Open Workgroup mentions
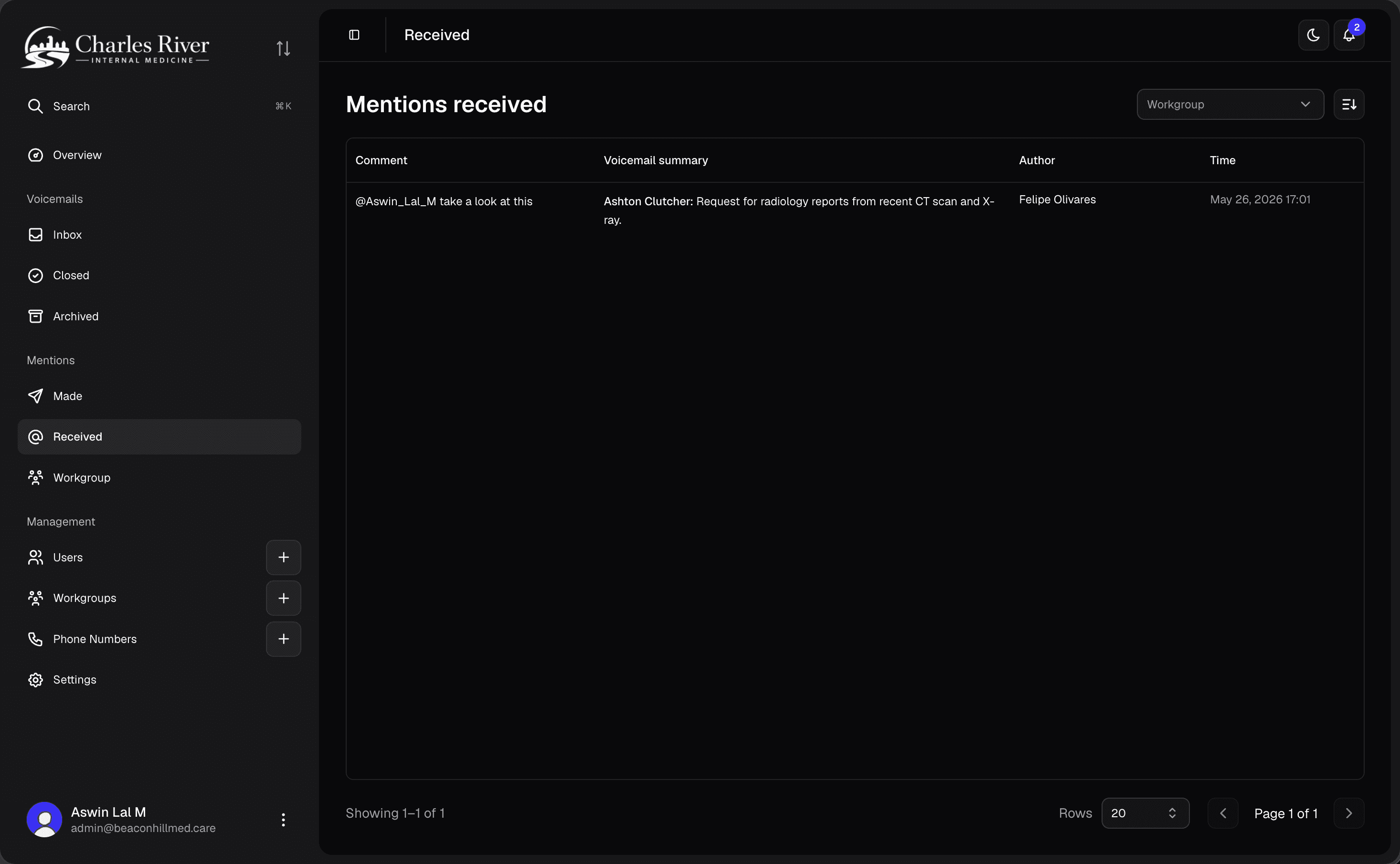This screenshot has width=1400, height=864. point(159,478)
